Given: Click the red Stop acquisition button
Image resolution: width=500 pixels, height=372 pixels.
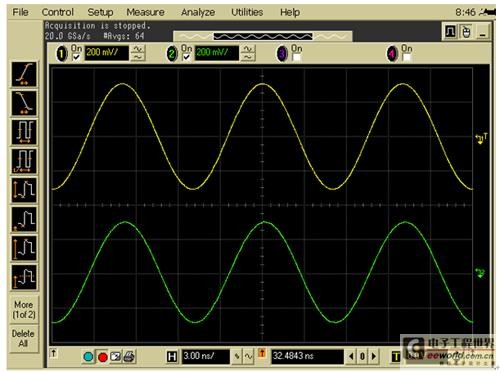Looking at the screenshot, I should pos(103,357).
